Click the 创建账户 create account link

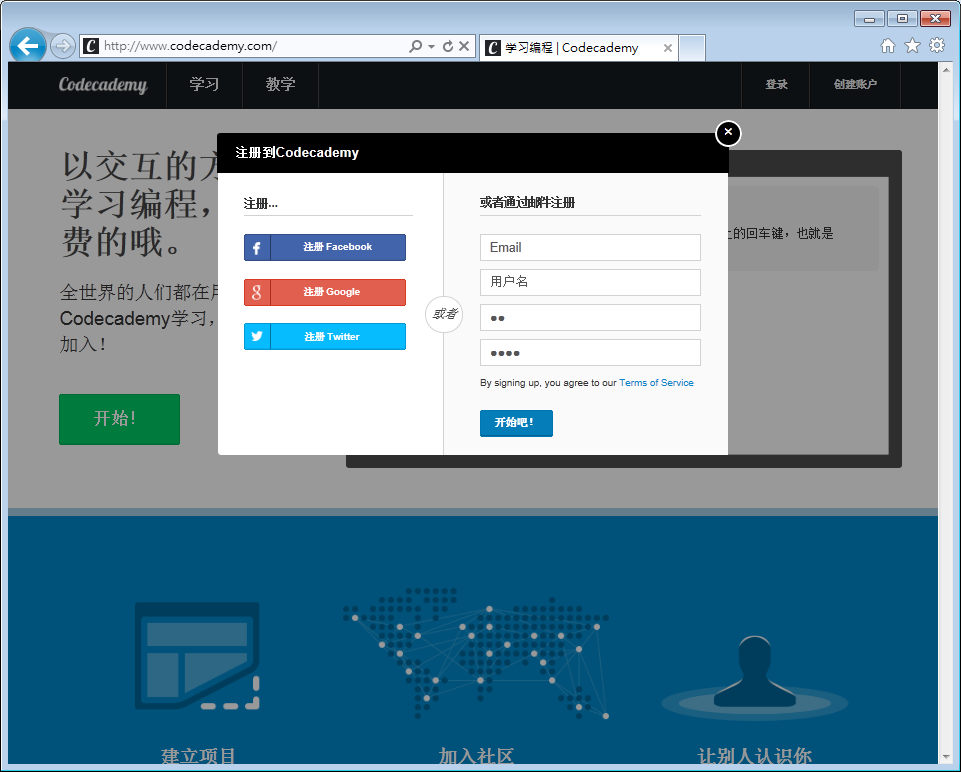855,85
